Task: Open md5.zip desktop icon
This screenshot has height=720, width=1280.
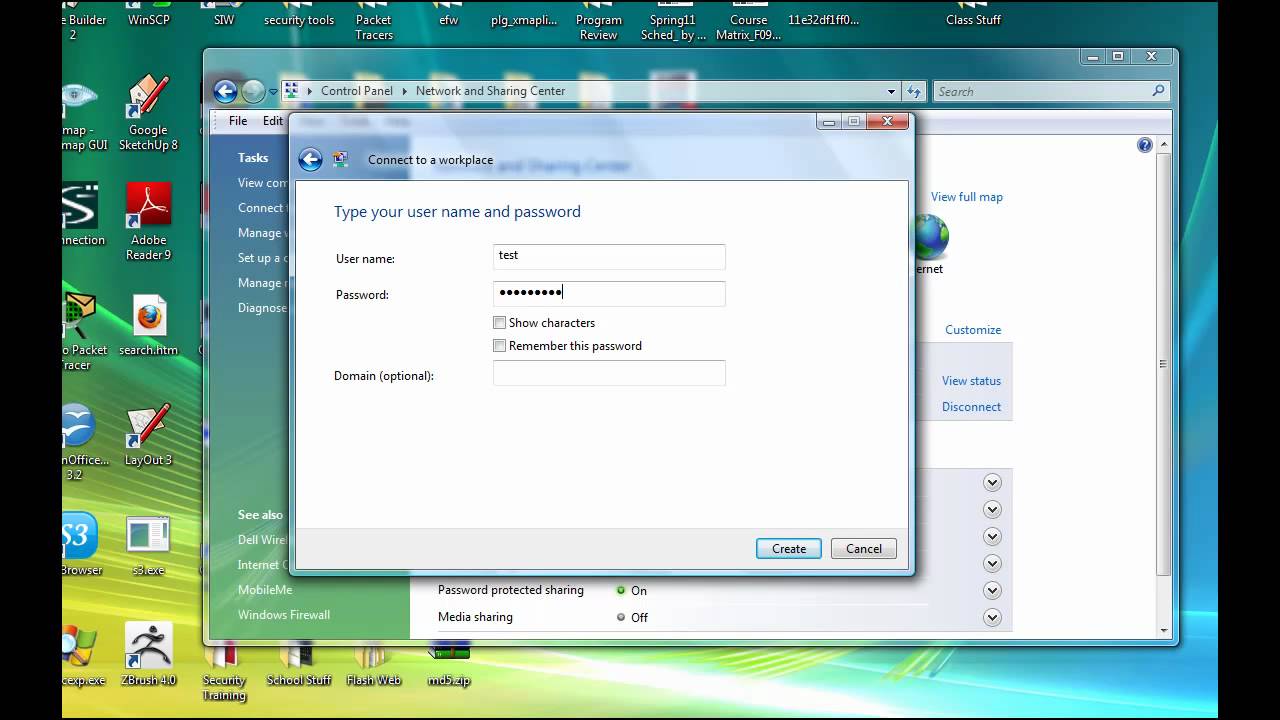Action: tap(449, 665)
